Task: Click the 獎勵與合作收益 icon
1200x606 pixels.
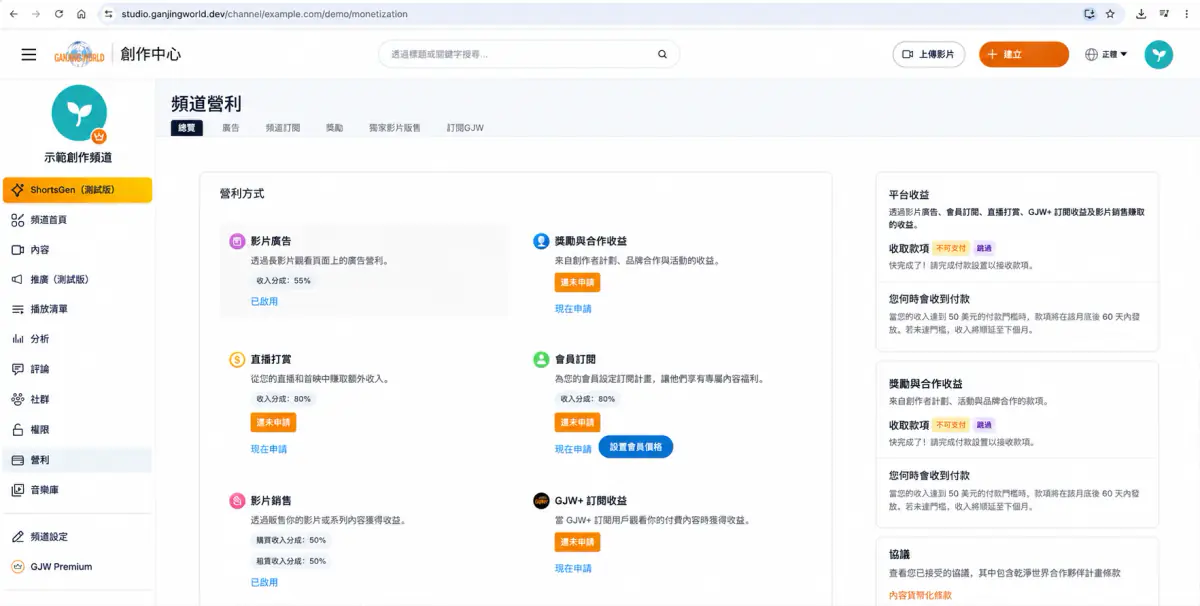Action: click(541, 241)
